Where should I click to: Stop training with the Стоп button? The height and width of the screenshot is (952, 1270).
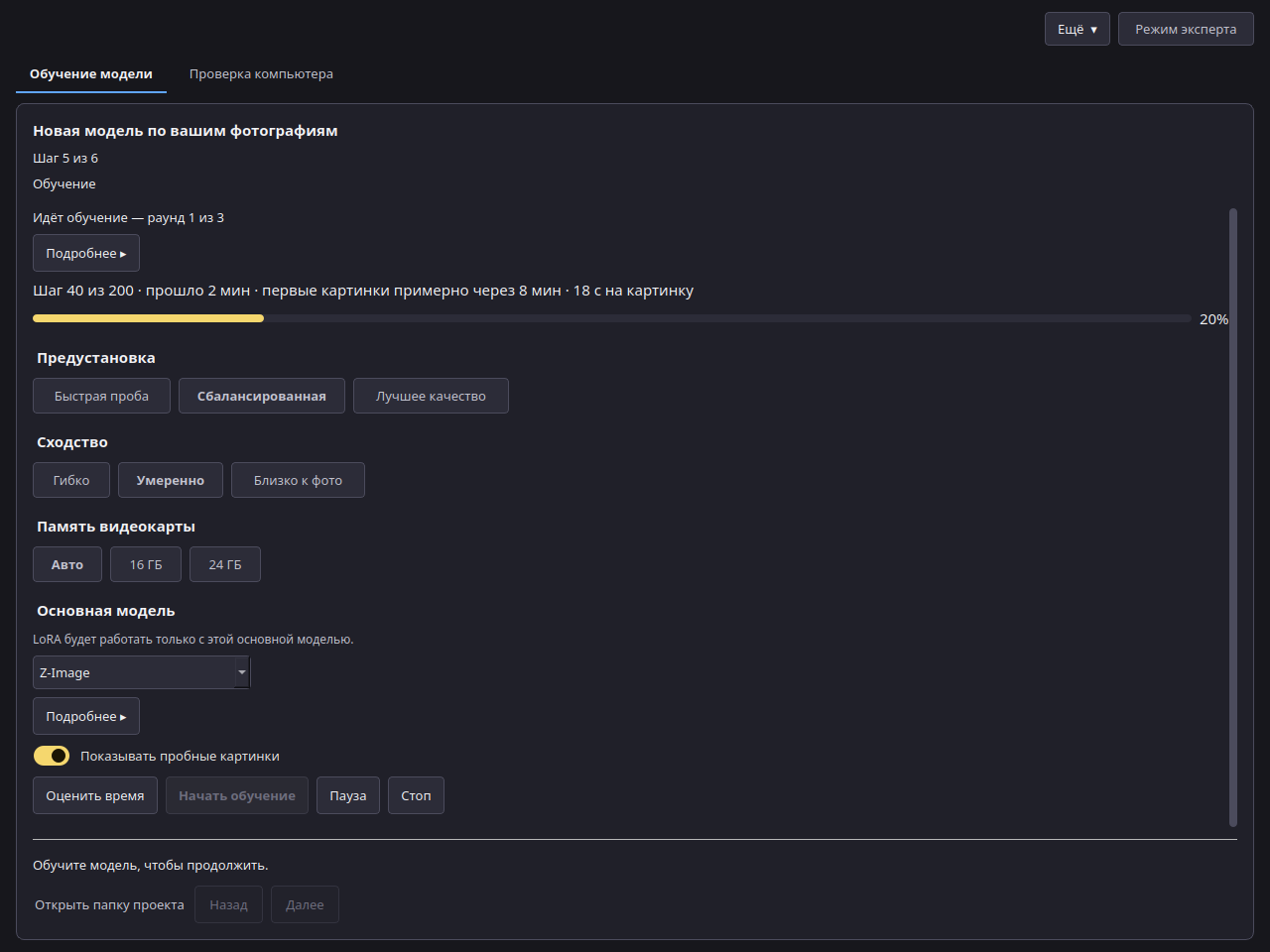click(x=416, y=795)
